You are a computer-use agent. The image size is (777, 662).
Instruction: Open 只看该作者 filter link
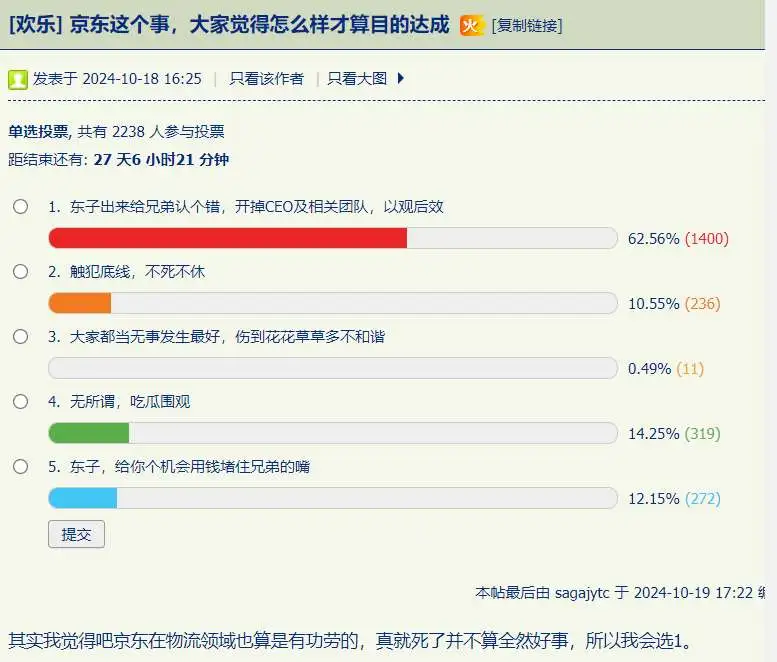click(266, 78)
